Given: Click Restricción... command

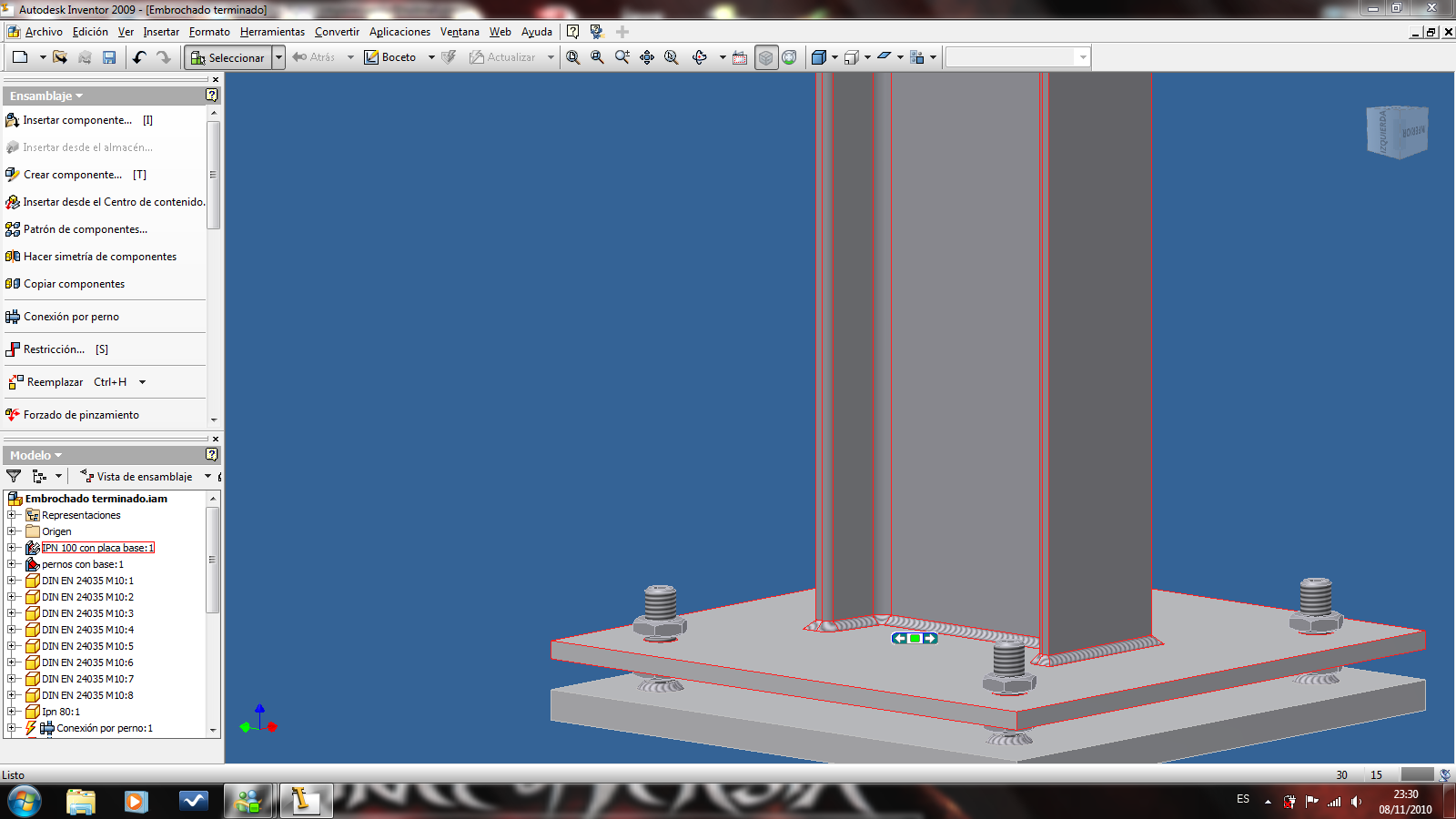Looking at the screenshot, I should tap(56, 349).
